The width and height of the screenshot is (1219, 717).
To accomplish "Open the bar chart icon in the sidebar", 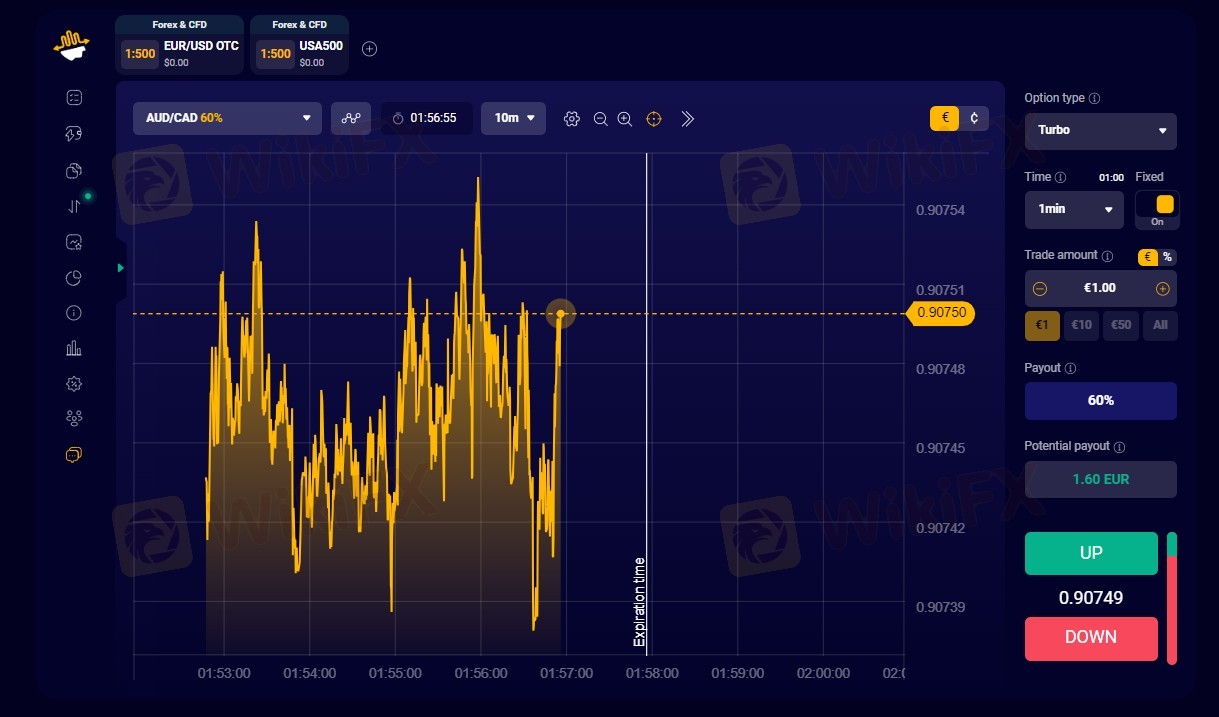I will coord(74,348).
